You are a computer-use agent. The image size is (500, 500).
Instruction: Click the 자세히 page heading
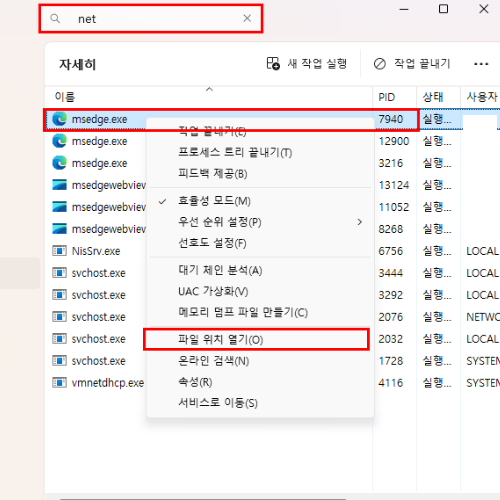[77, 64]
